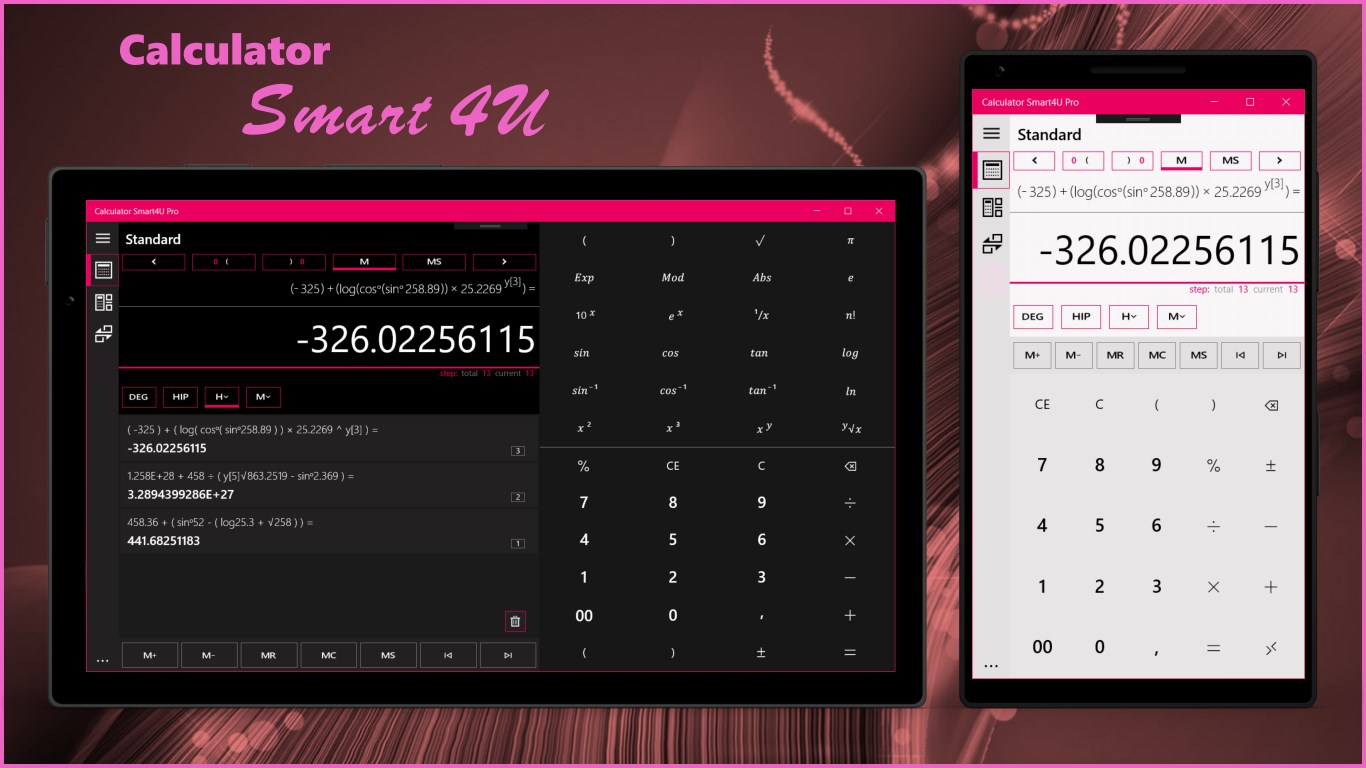Toggle HIP mode on tablet
Screen dimensions: 1366x768
click(180, 397)
